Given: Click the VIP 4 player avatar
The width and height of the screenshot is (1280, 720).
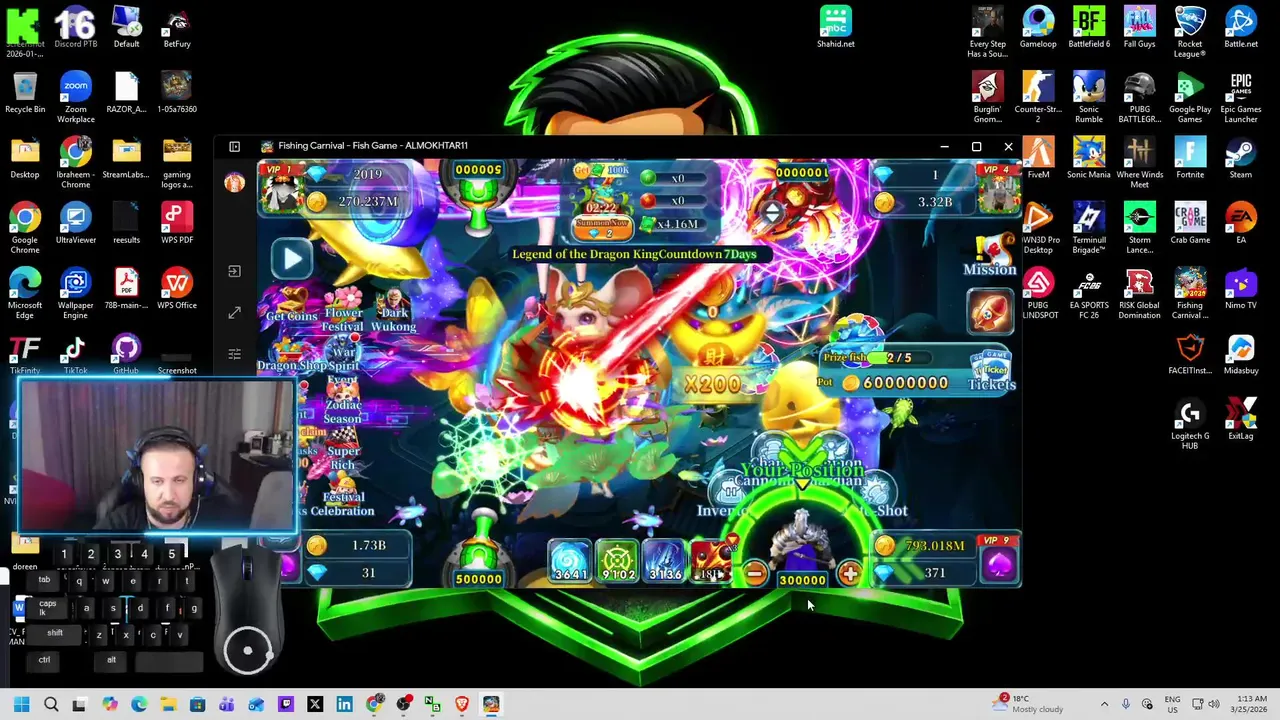Looking at the screenshot, I should [x=998, y=188].
